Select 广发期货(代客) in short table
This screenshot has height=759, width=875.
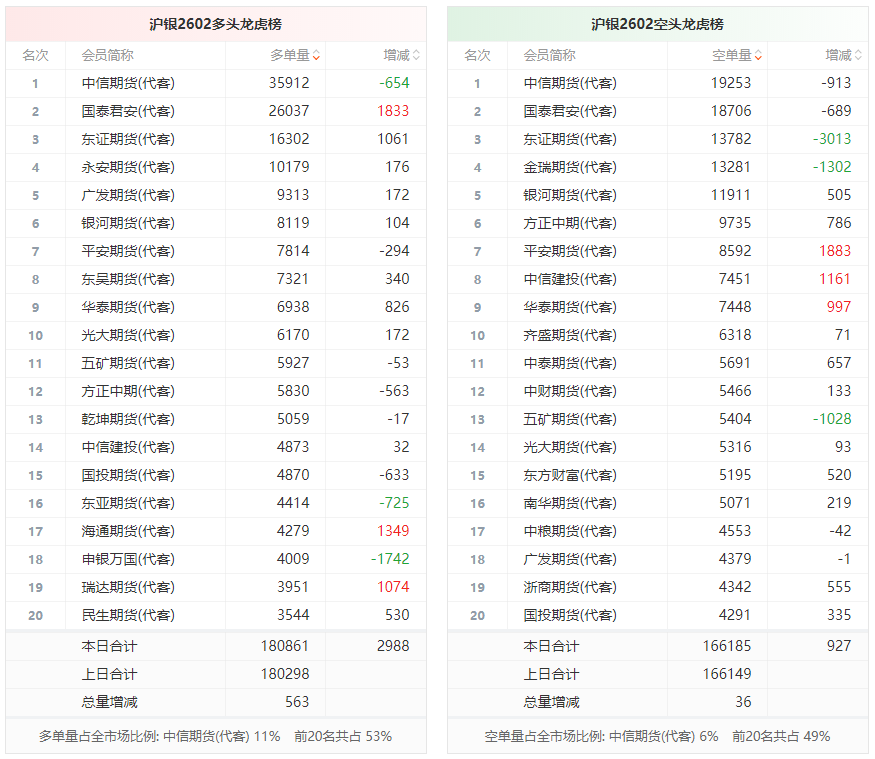570,559
